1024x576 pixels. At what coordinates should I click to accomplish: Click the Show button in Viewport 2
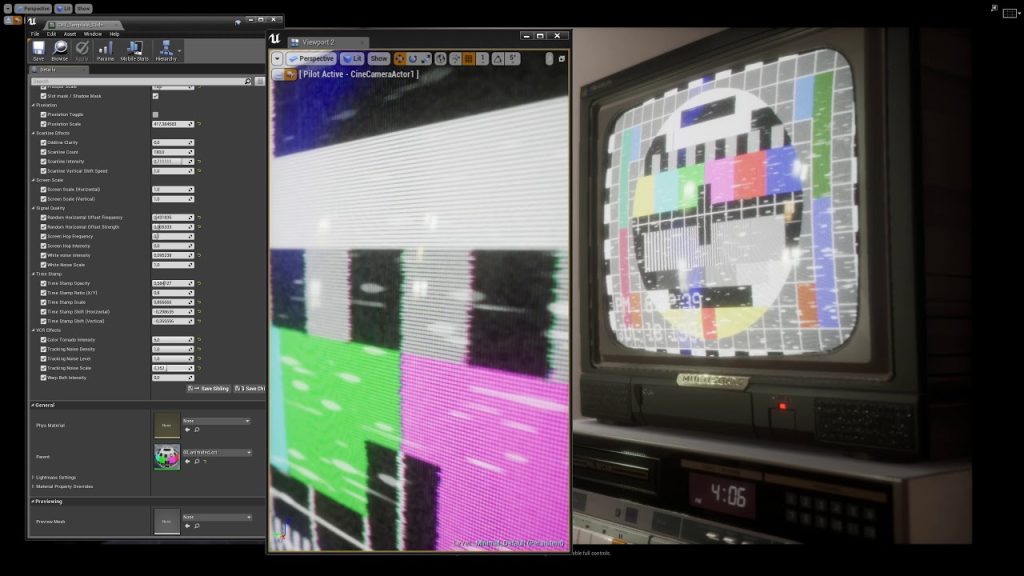[x=379, y=59]
